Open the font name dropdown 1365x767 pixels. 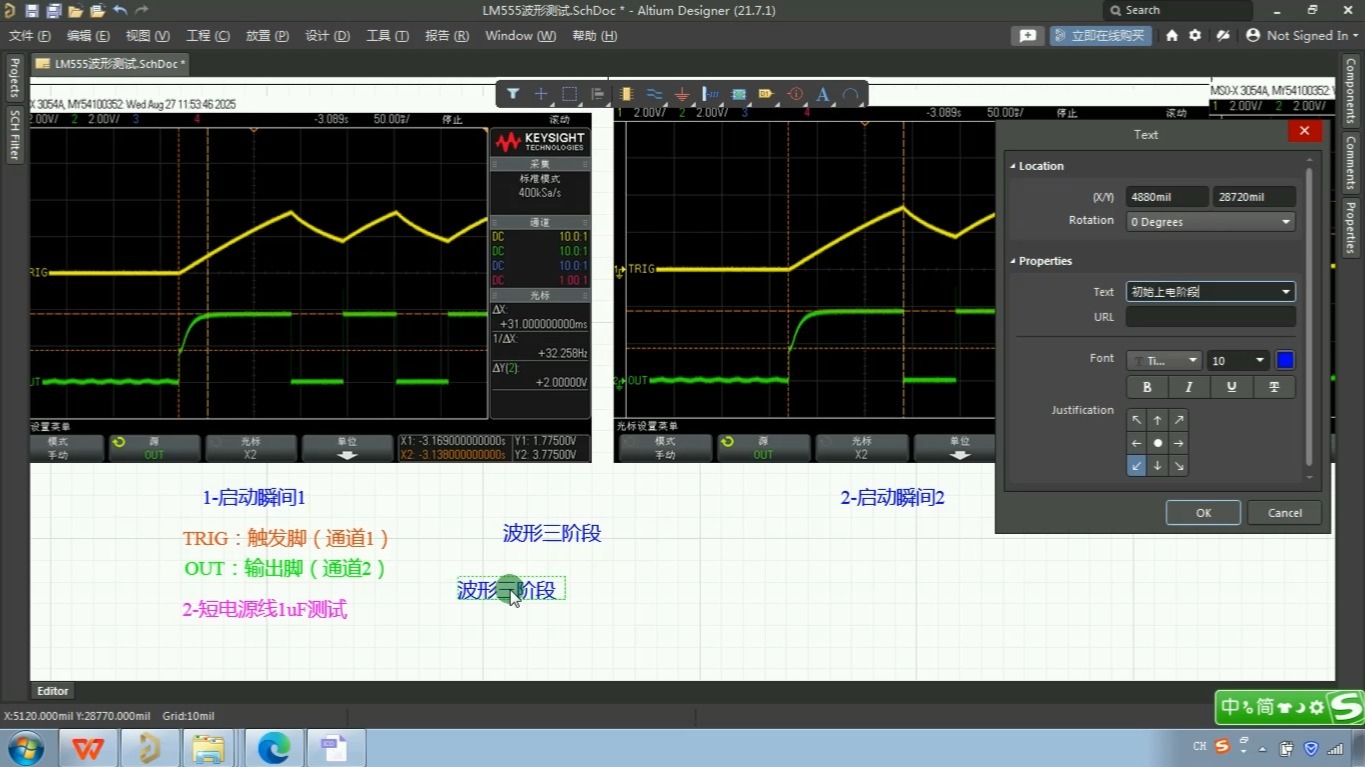[x=1164, y=361]
